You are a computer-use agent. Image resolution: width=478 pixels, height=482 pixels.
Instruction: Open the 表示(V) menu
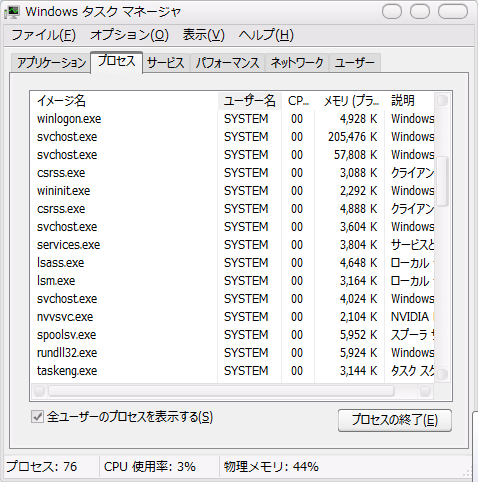tap(204, 35)
